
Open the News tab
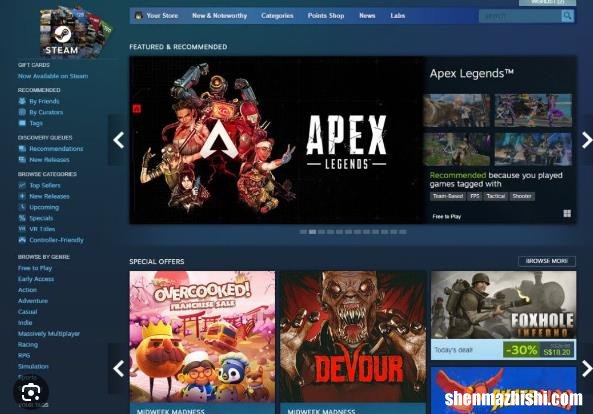click(x=367, y=16)
